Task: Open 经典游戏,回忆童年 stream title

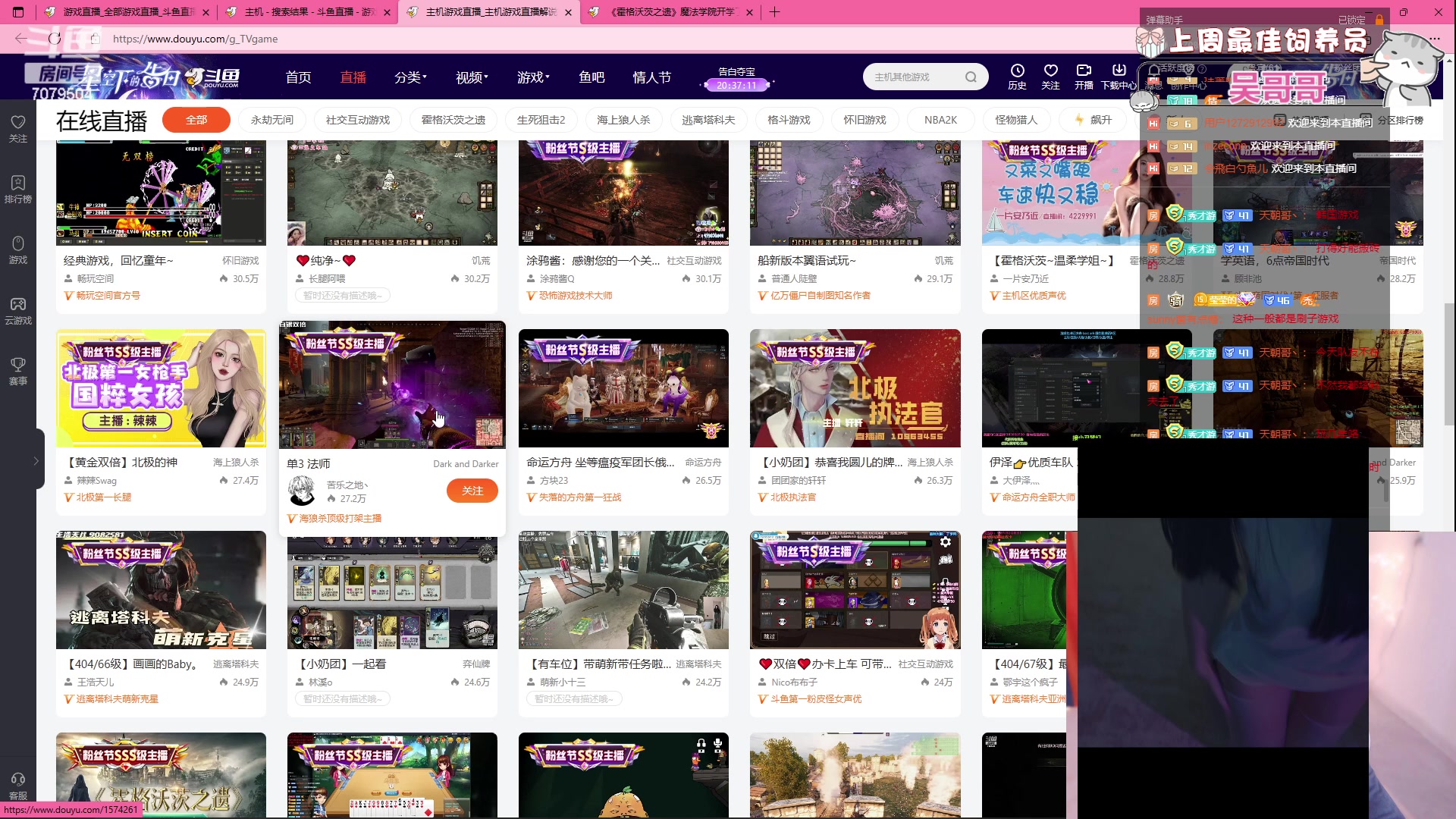Action: pos(118,260)
